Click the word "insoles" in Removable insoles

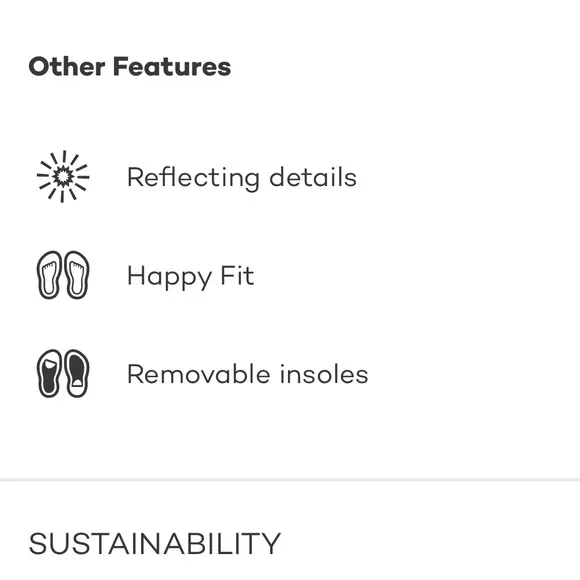point(324,374)
